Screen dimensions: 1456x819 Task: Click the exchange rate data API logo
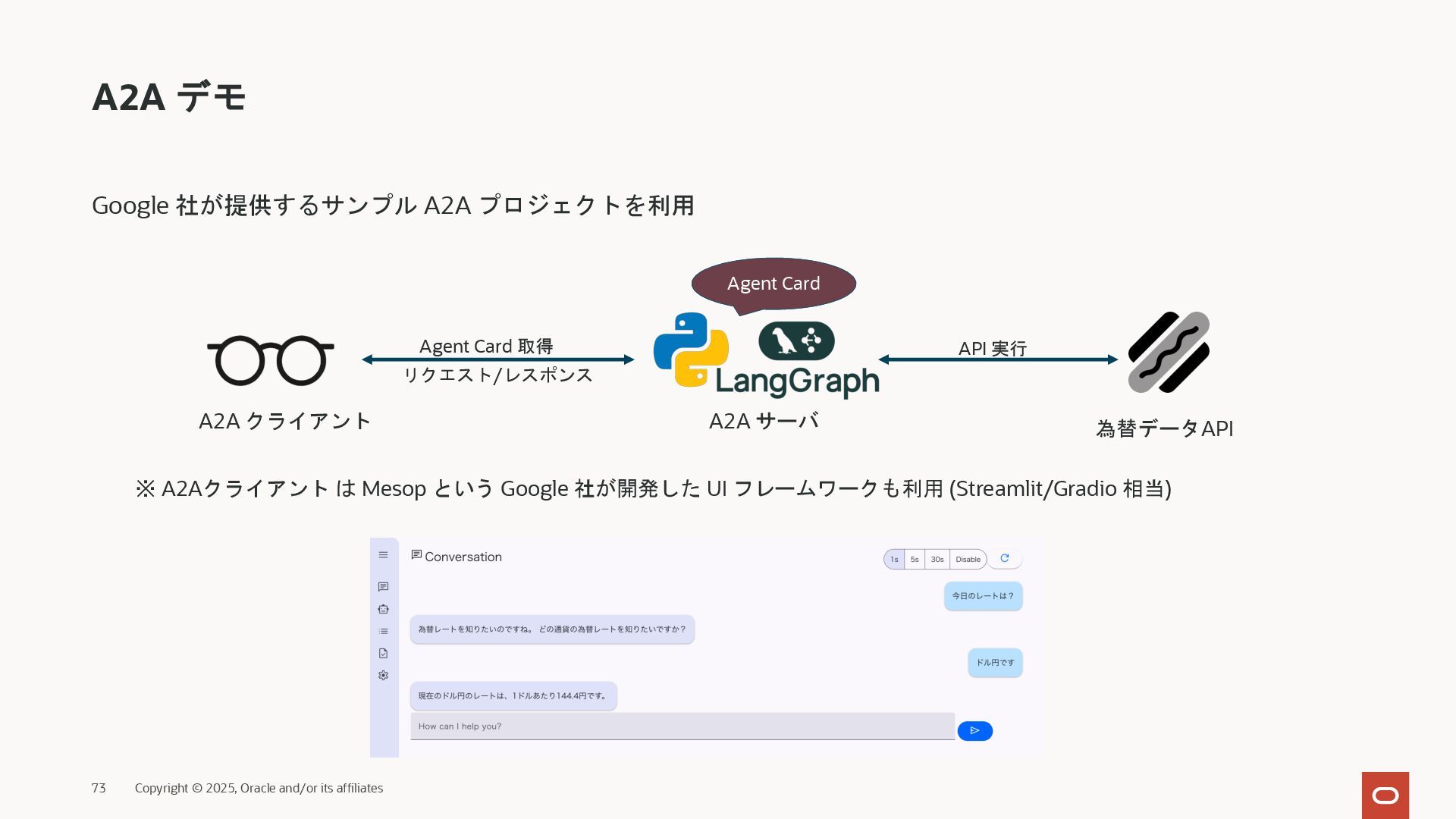1169,352
